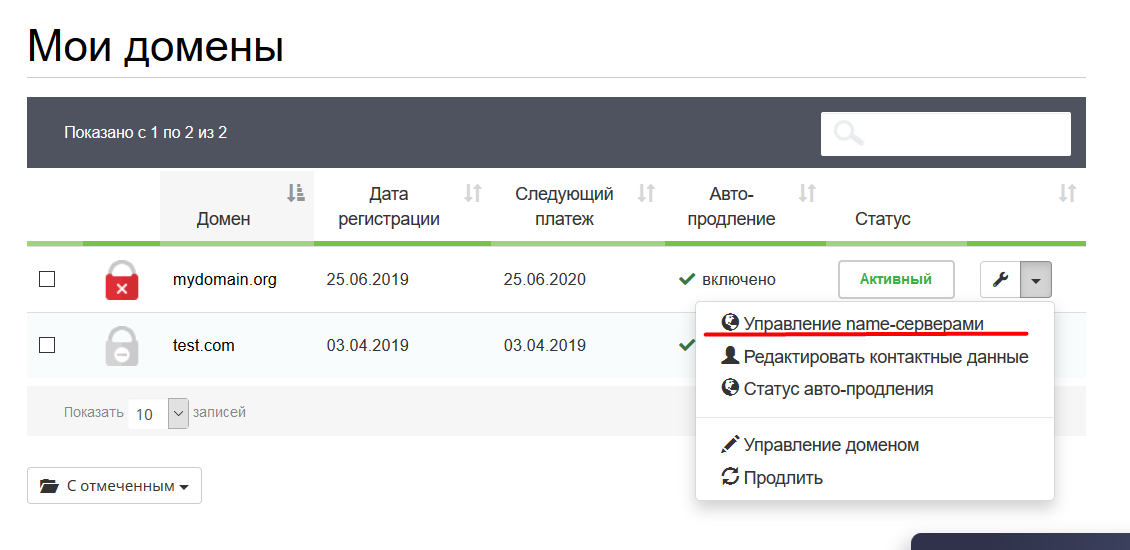Tick the checkbox for test.com
Viewport: 1130px width, 550px height.
47,345
